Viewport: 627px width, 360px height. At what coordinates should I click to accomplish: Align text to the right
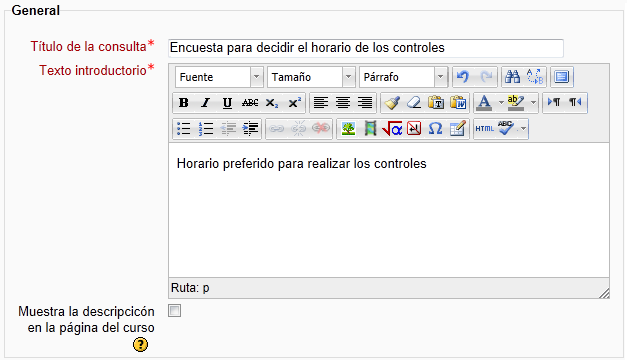(x=365, y=103)
